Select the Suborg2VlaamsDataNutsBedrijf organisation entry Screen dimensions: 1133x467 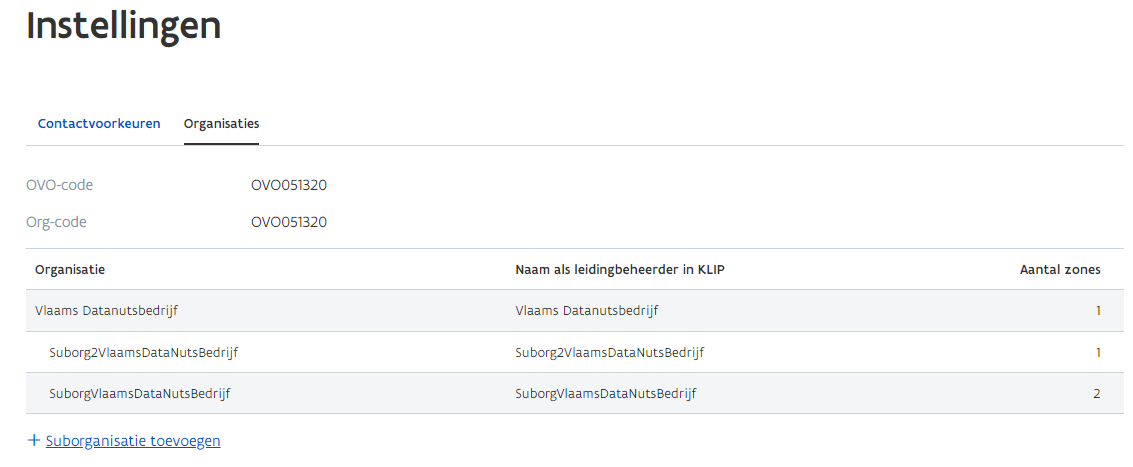pyautogui.click(x=143, y=352)
